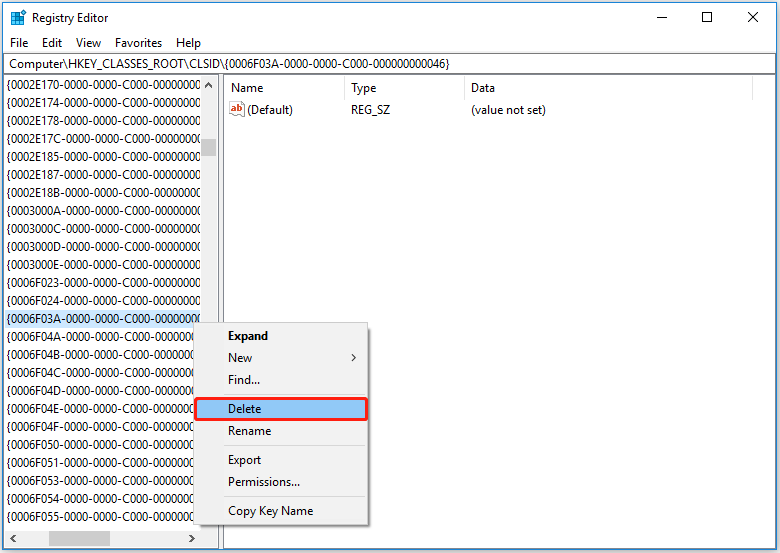
Task: Select key {0006F04F-0000-0000-C000 in tree
Action: (x=99, y=427)
